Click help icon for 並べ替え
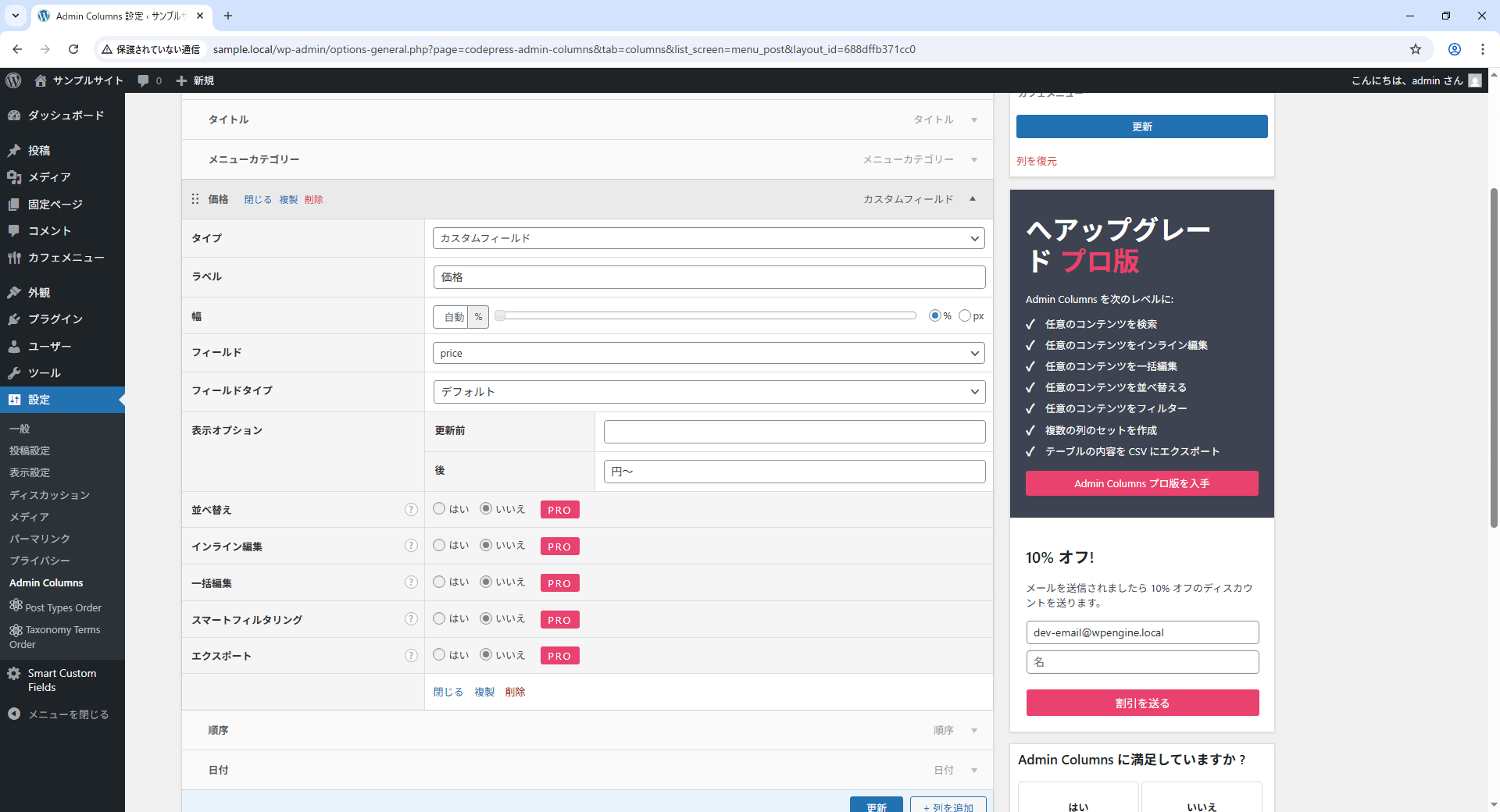The width and height of the screenshot is (1500, 812). point(411,509)
